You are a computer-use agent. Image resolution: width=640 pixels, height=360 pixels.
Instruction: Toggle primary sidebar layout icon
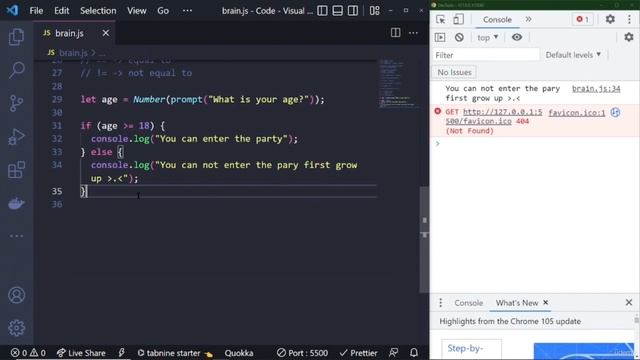tap(322, 11)
